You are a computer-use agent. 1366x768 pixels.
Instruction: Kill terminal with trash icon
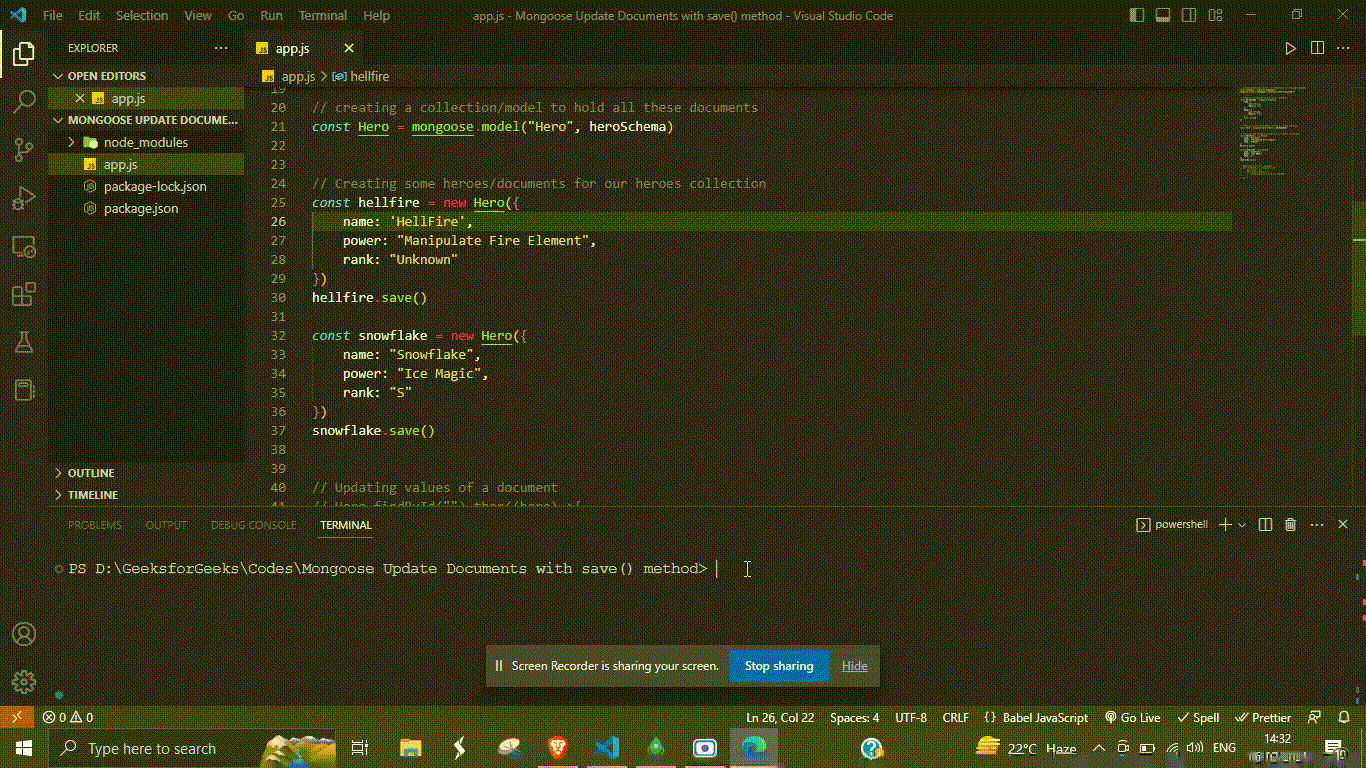coord(1290,524)
